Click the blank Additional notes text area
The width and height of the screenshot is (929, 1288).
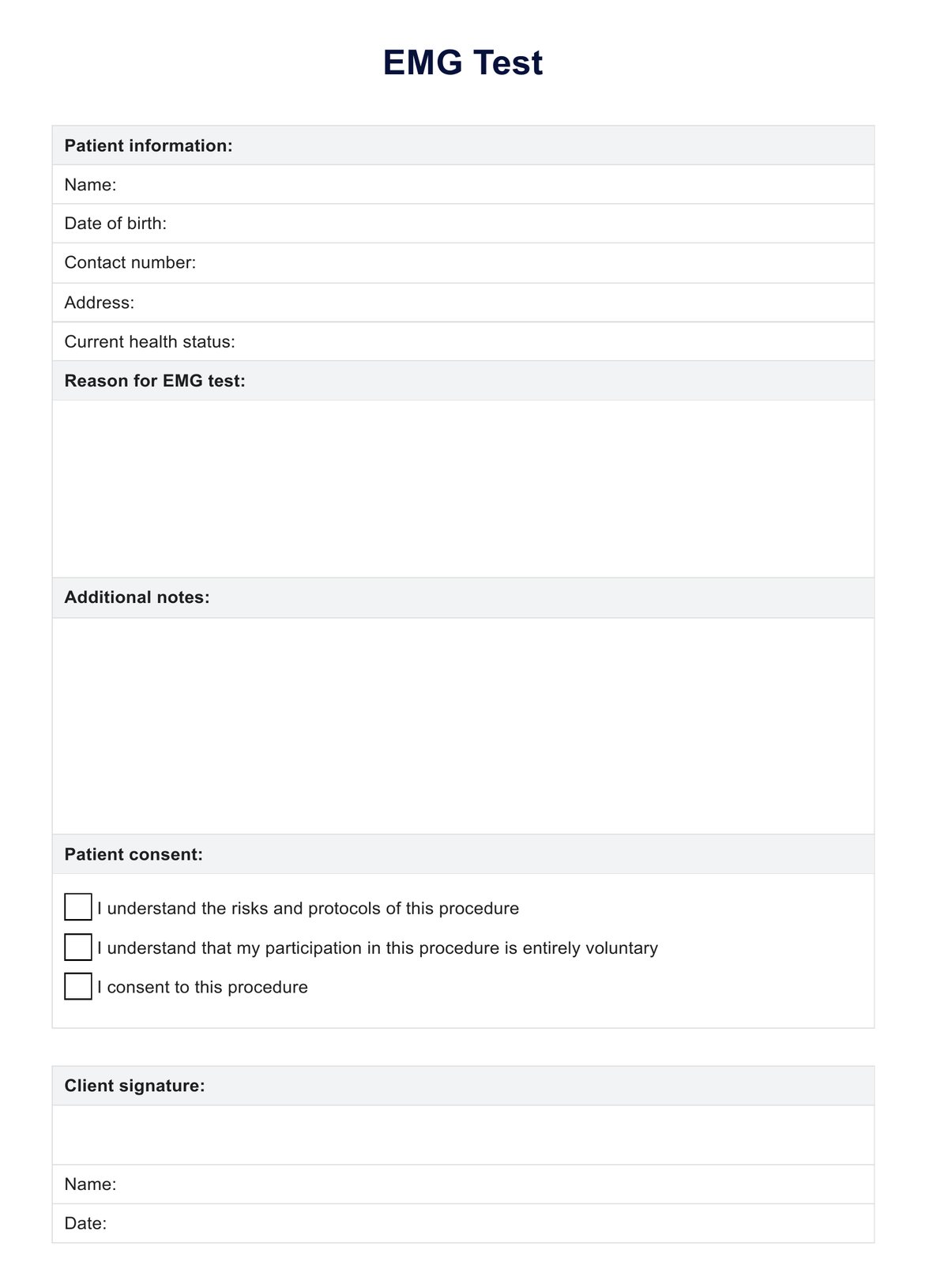click(463, 725)
